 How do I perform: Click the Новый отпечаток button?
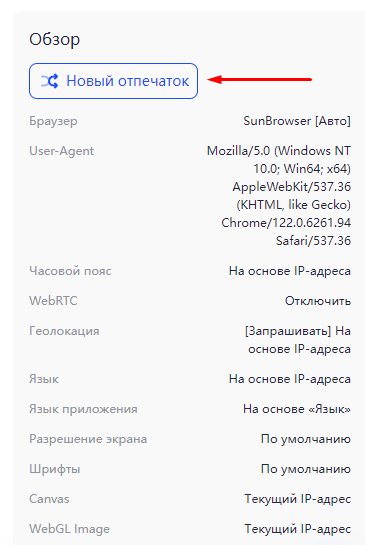click(x=113, y=81)
